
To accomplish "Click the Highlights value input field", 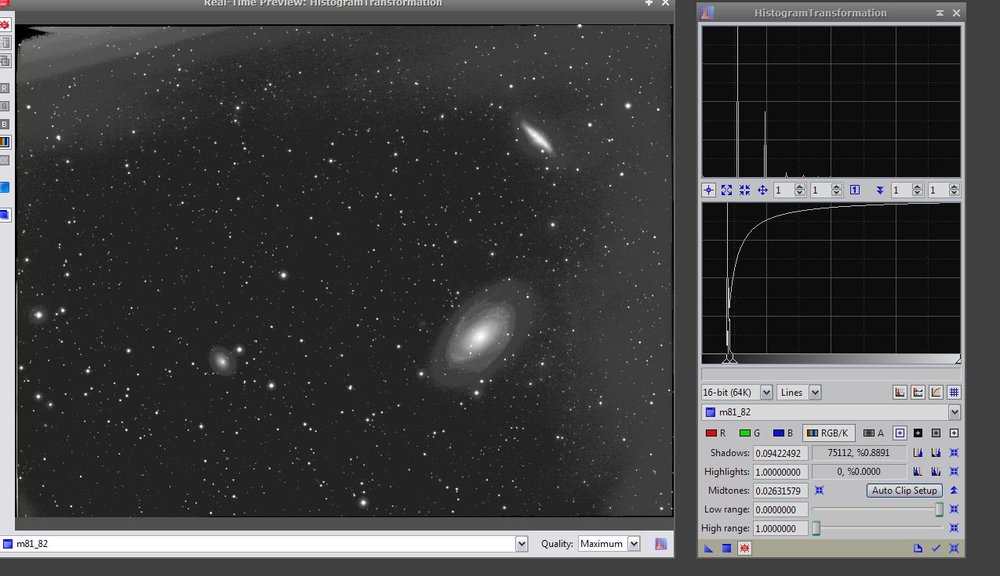I will (781, 472).
